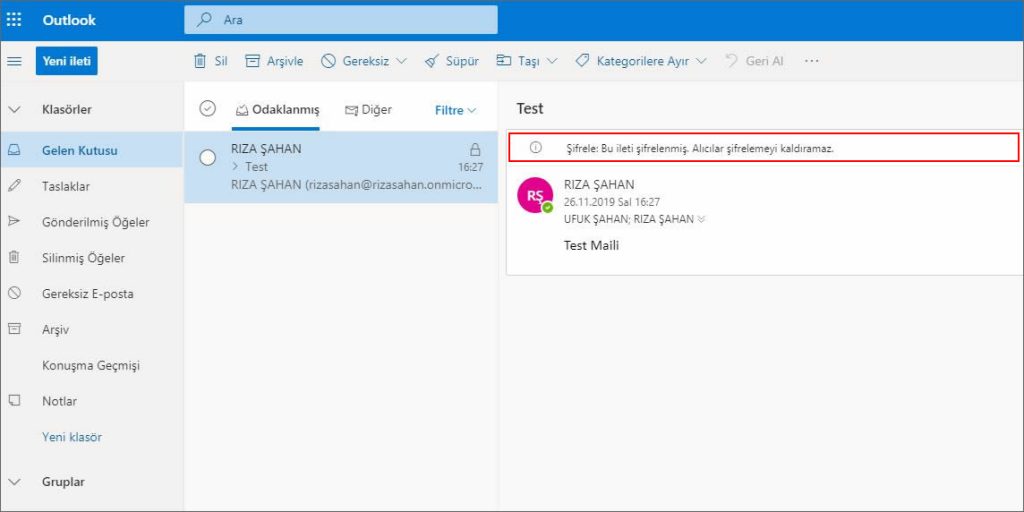Image resolution: width=1024 pixels, height=512 pixels.
Task: Open the Taşı dropdown arrow
Action: (x=552, y=61)
